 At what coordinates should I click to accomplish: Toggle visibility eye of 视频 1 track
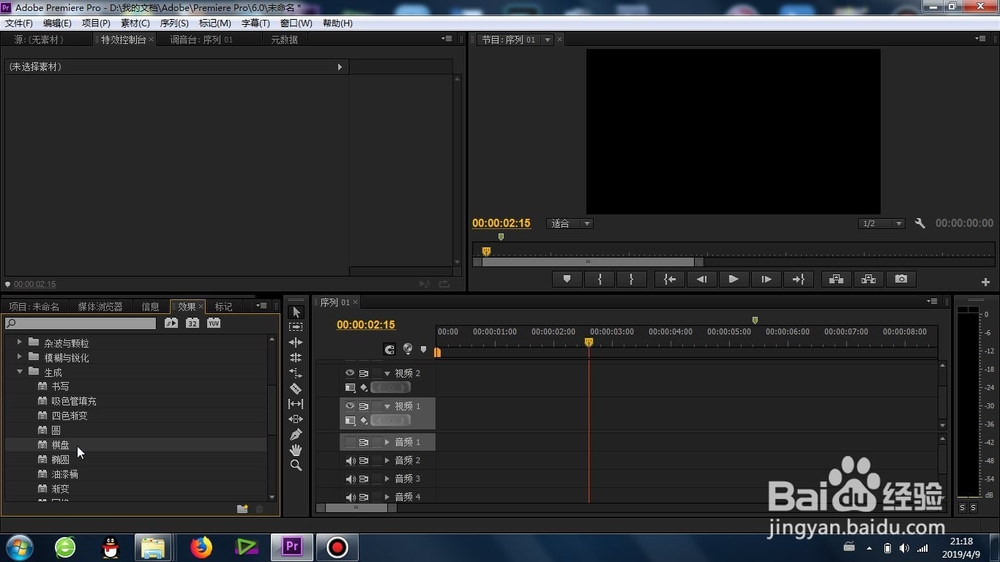pos(349,406)
